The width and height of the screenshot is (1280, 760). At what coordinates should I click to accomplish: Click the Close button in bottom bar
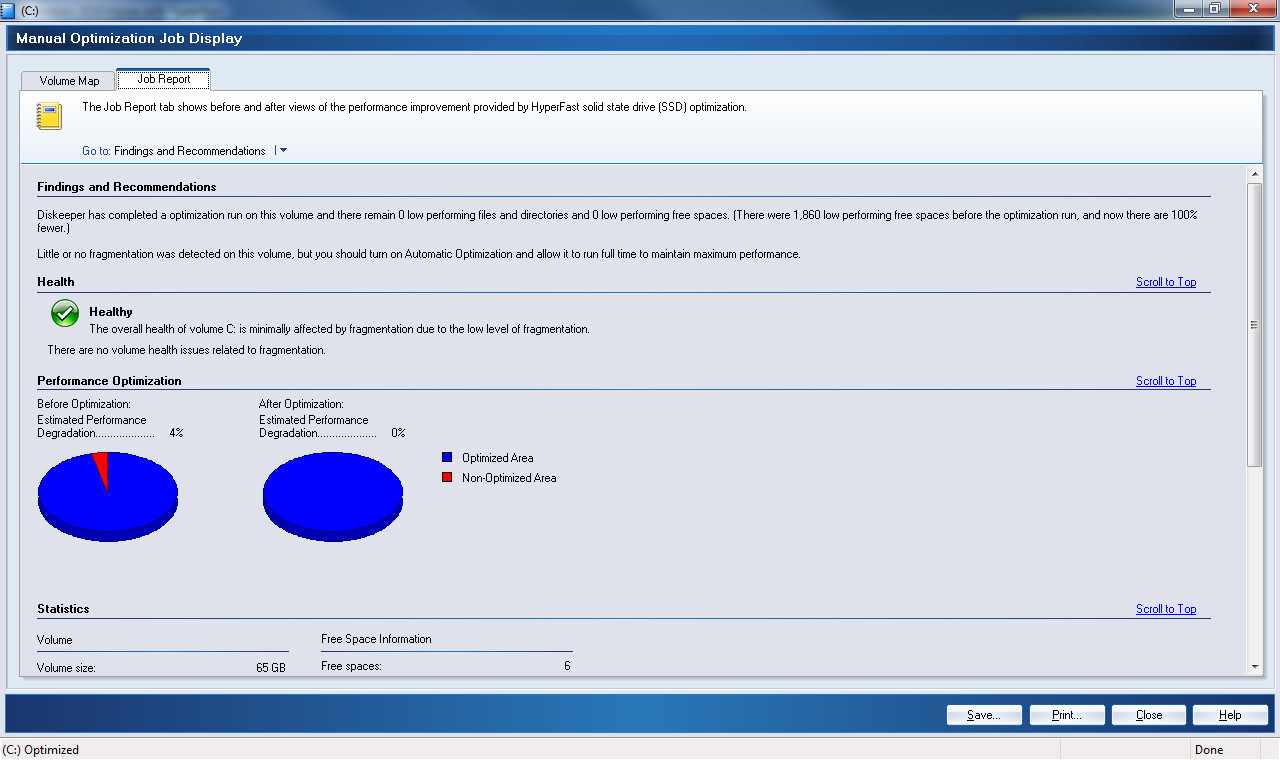(1149, 715)
